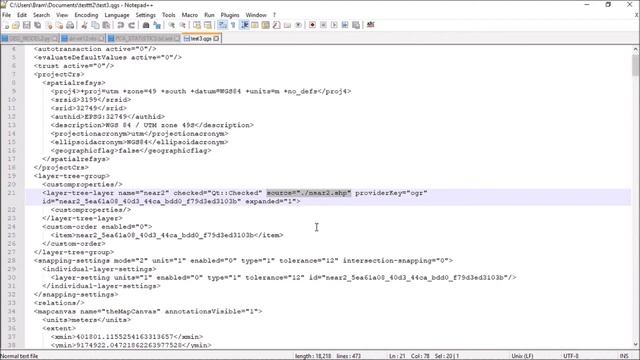Viewport: 640px width, 360px height.
Task: Open the Replace toolbar icon
Action: tap(157, 25)
